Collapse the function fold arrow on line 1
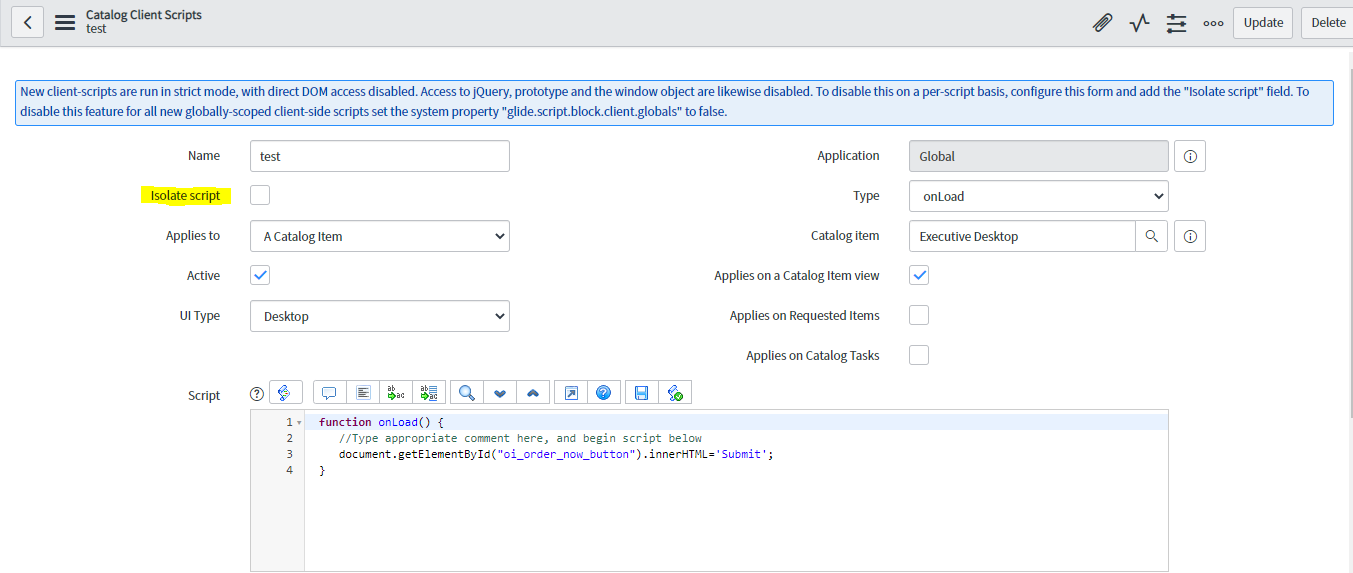1353x573 pixels. (299, 423)
